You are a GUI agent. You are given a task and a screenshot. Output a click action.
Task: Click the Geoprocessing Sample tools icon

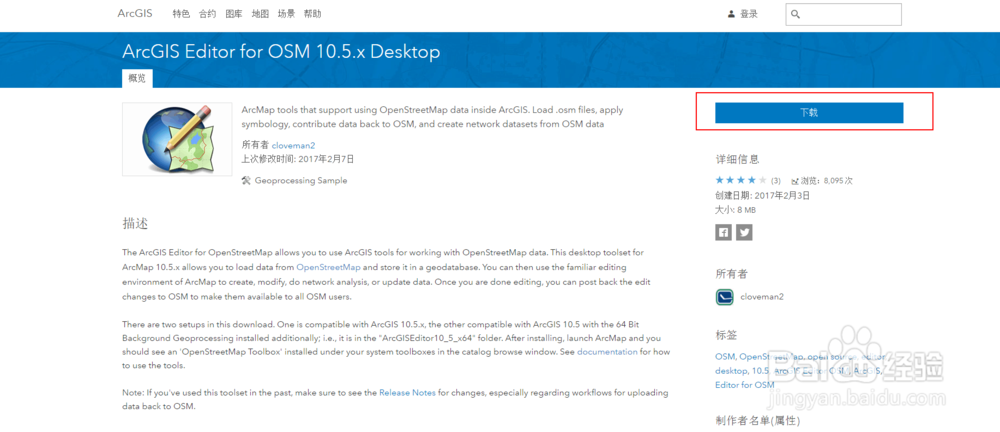point(246,181)
